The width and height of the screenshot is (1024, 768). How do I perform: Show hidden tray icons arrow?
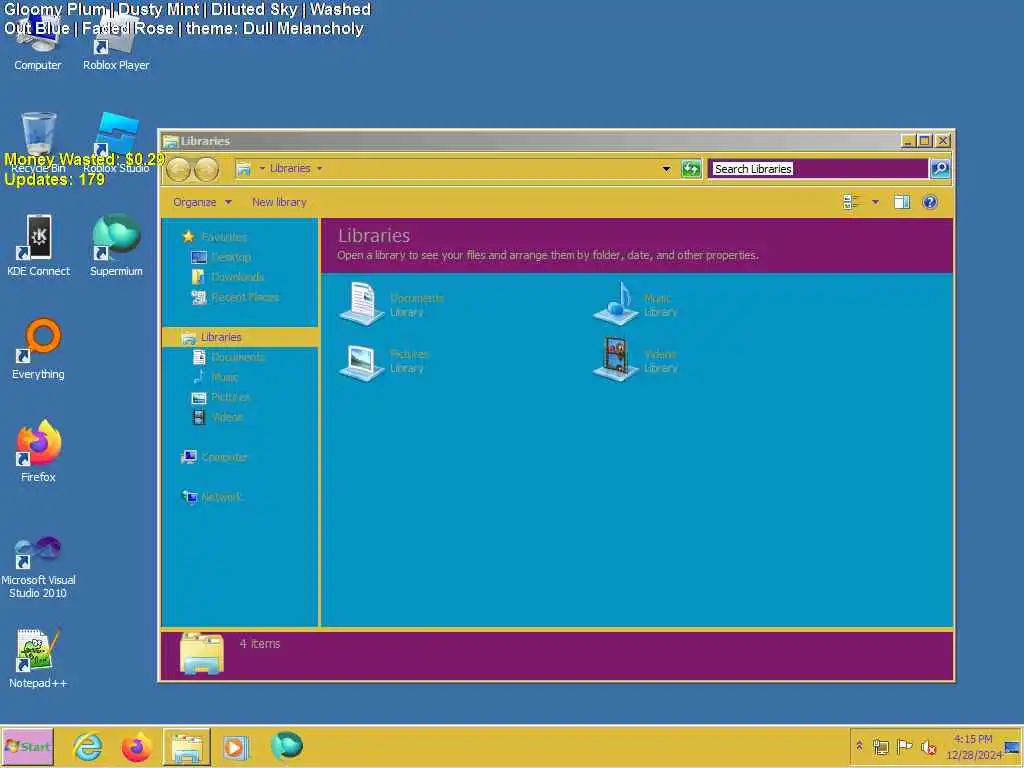[859, 745]
